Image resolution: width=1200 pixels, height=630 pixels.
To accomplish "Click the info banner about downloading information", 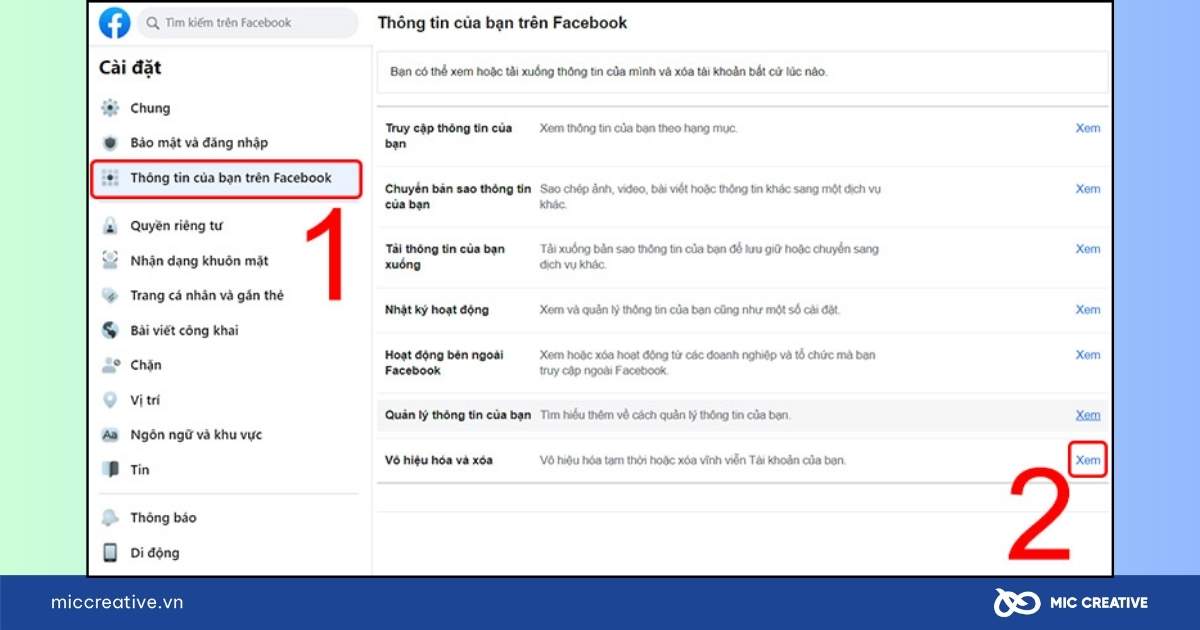I will coord(743,72).
